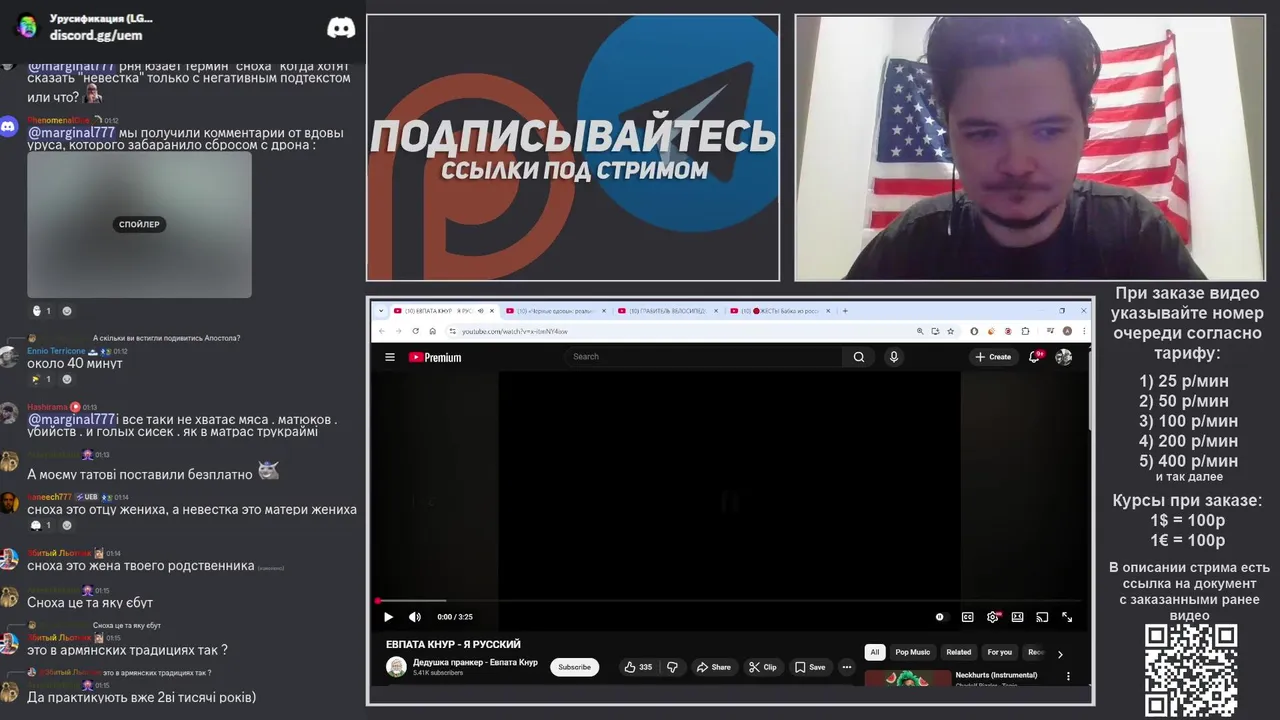Play the YouTube video
Image resolution: width=1280 pixels, height=720 pixels.
[x=389, y=617]
